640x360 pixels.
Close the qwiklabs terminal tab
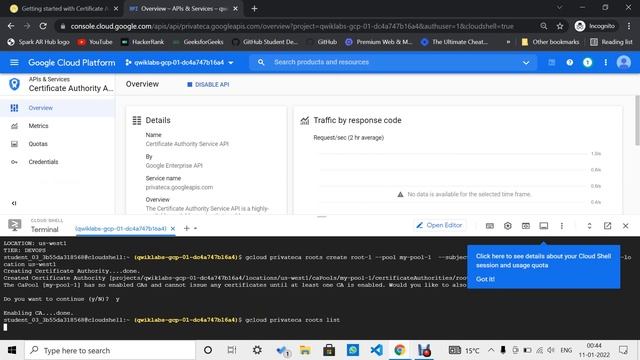(x=173, y=229)
